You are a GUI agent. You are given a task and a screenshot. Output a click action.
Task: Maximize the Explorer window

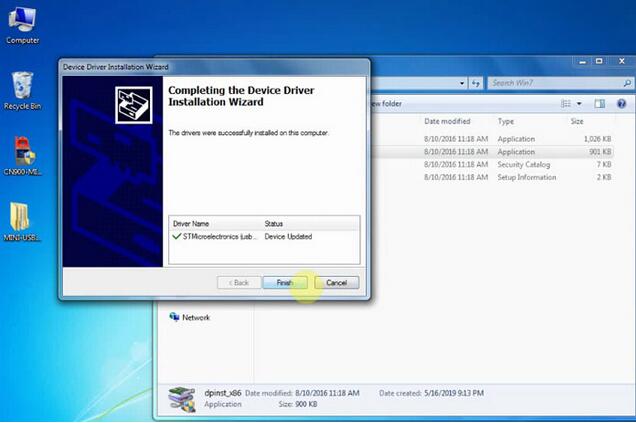(599, 62)
